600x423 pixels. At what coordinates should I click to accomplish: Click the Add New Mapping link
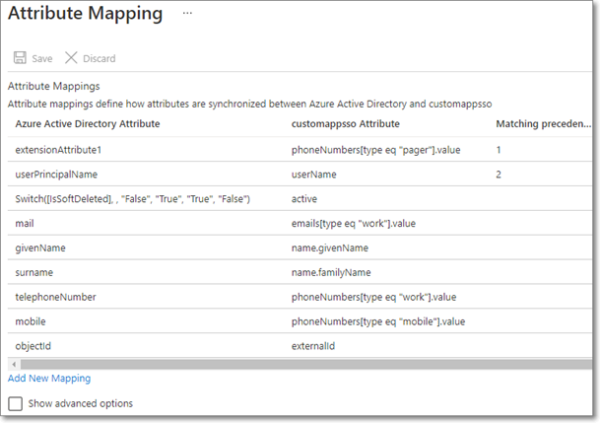(49, 378)
